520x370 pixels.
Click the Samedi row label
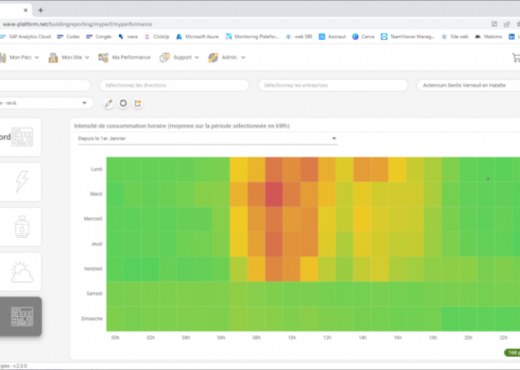(x=94, y=294)
